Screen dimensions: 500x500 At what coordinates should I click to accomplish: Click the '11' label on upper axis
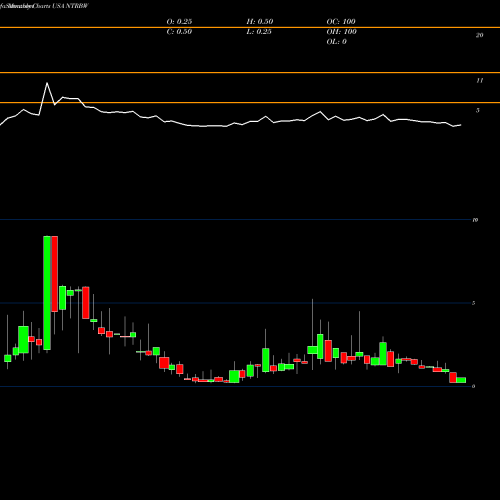tap(479, 80)
